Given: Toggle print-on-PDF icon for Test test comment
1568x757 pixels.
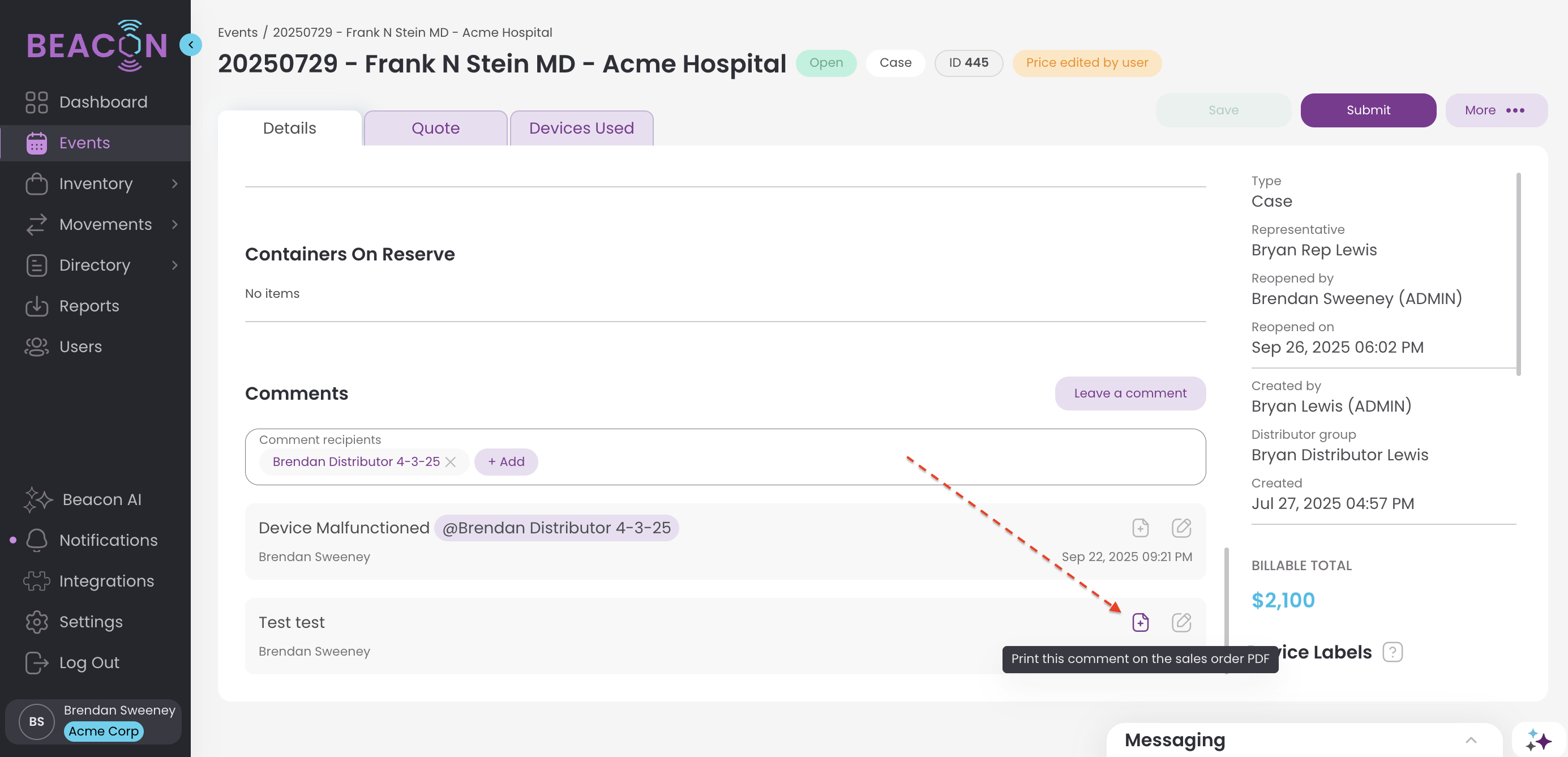Looking at the screenshot, I should click(1140, 622).
